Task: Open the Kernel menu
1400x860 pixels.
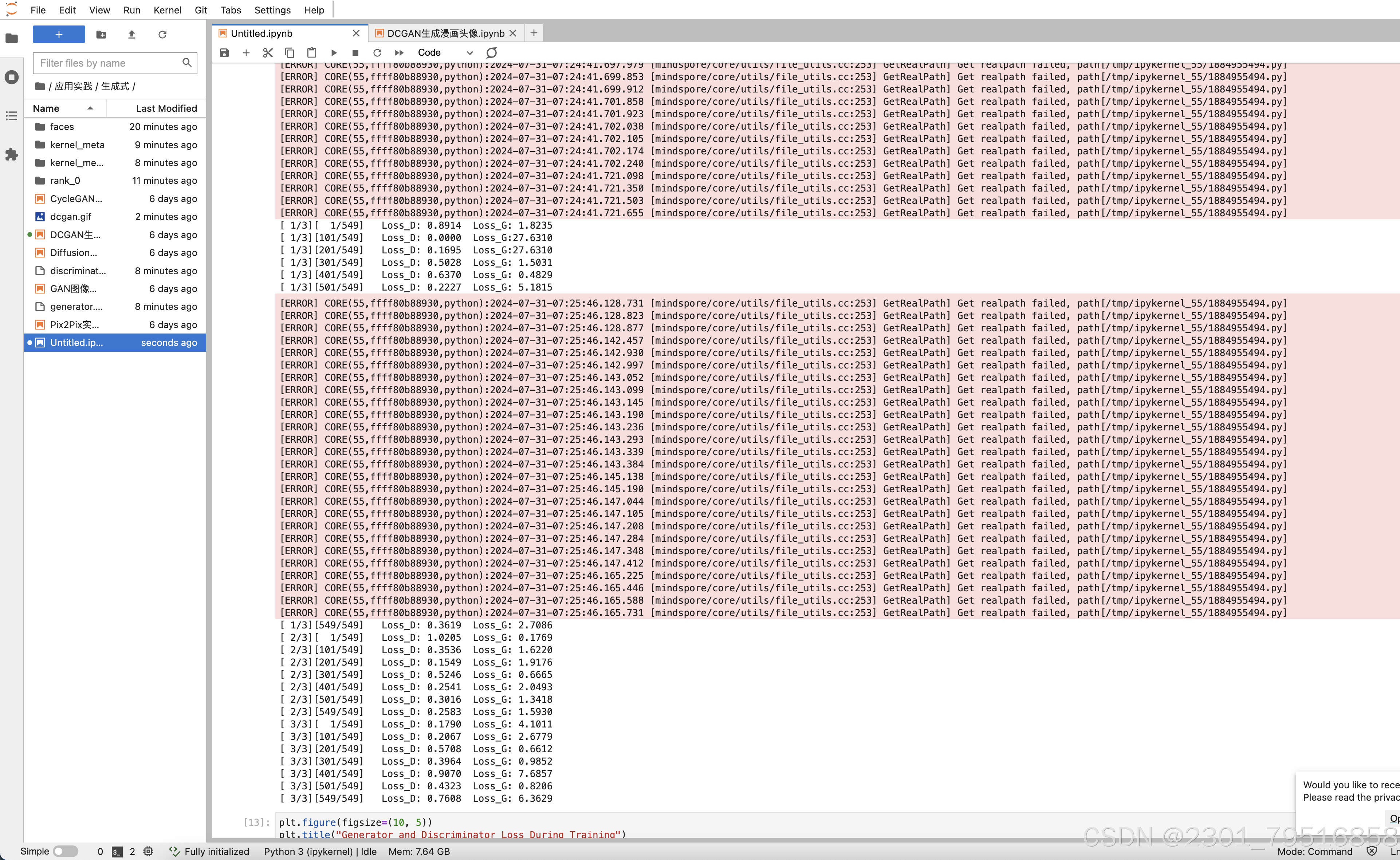Action: pyautogui.click(x=167, y=10)
